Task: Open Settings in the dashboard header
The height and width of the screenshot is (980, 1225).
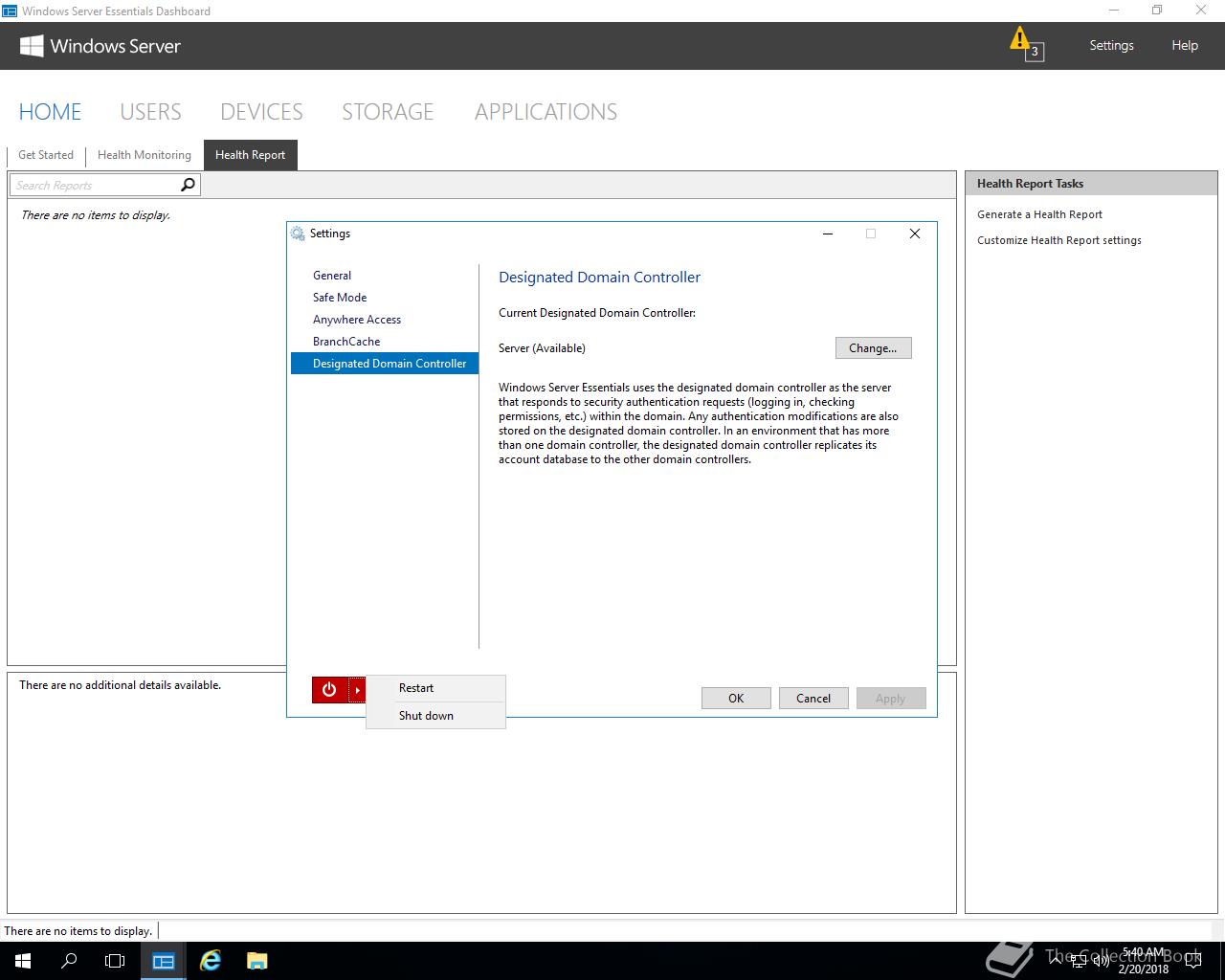Action: (1111, 45)
